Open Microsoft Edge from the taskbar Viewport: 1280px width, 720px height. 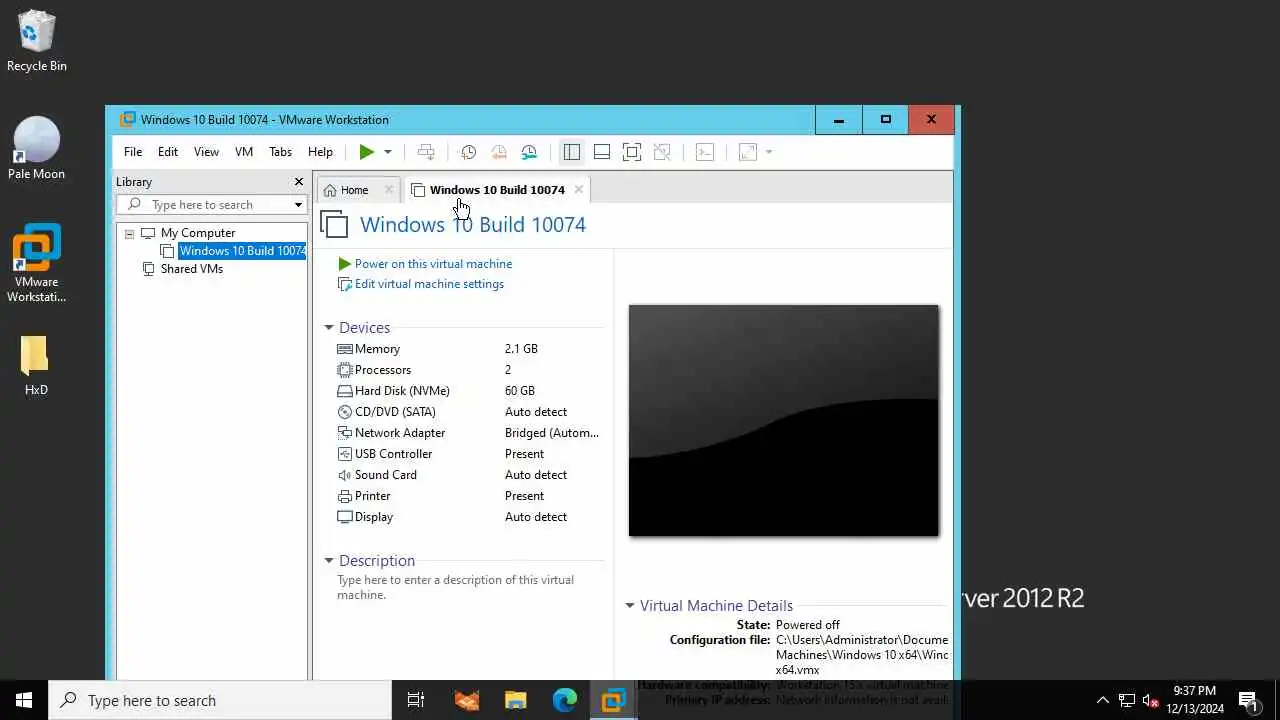coord(564,701)
